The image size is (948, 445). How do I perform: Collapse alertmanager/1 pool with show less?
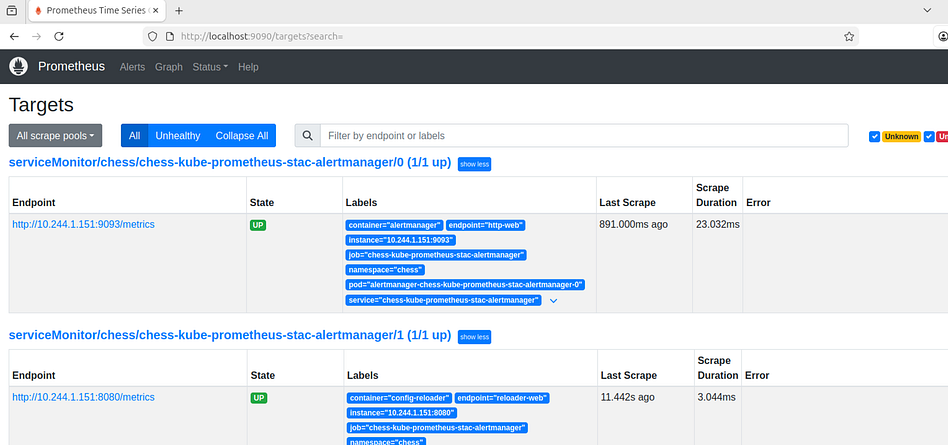(474, 337)
